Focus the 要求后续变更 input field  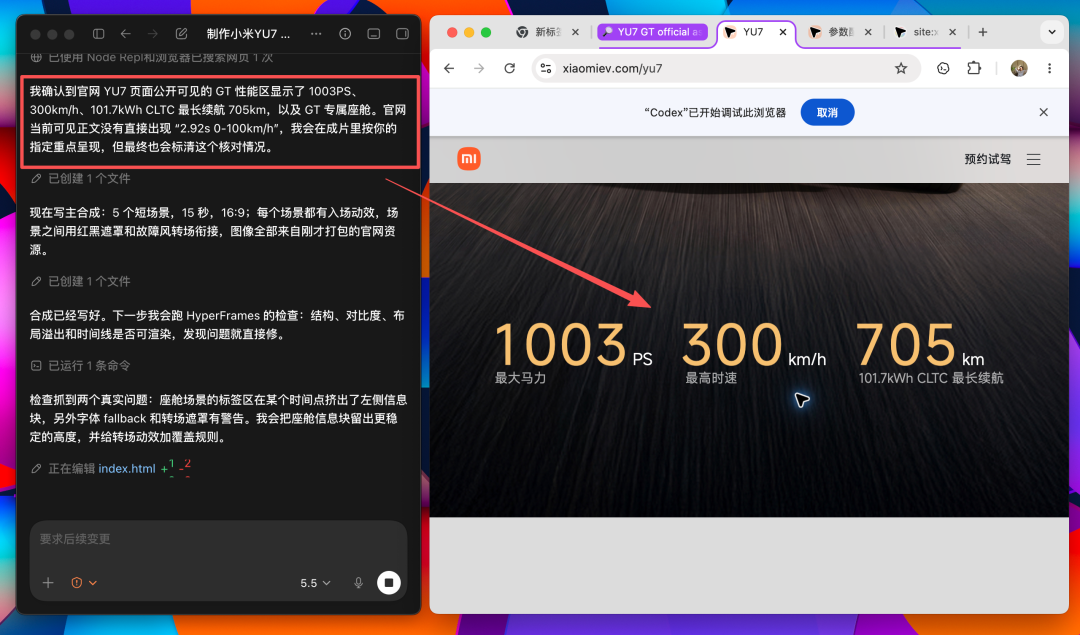(x=218, y=539)
